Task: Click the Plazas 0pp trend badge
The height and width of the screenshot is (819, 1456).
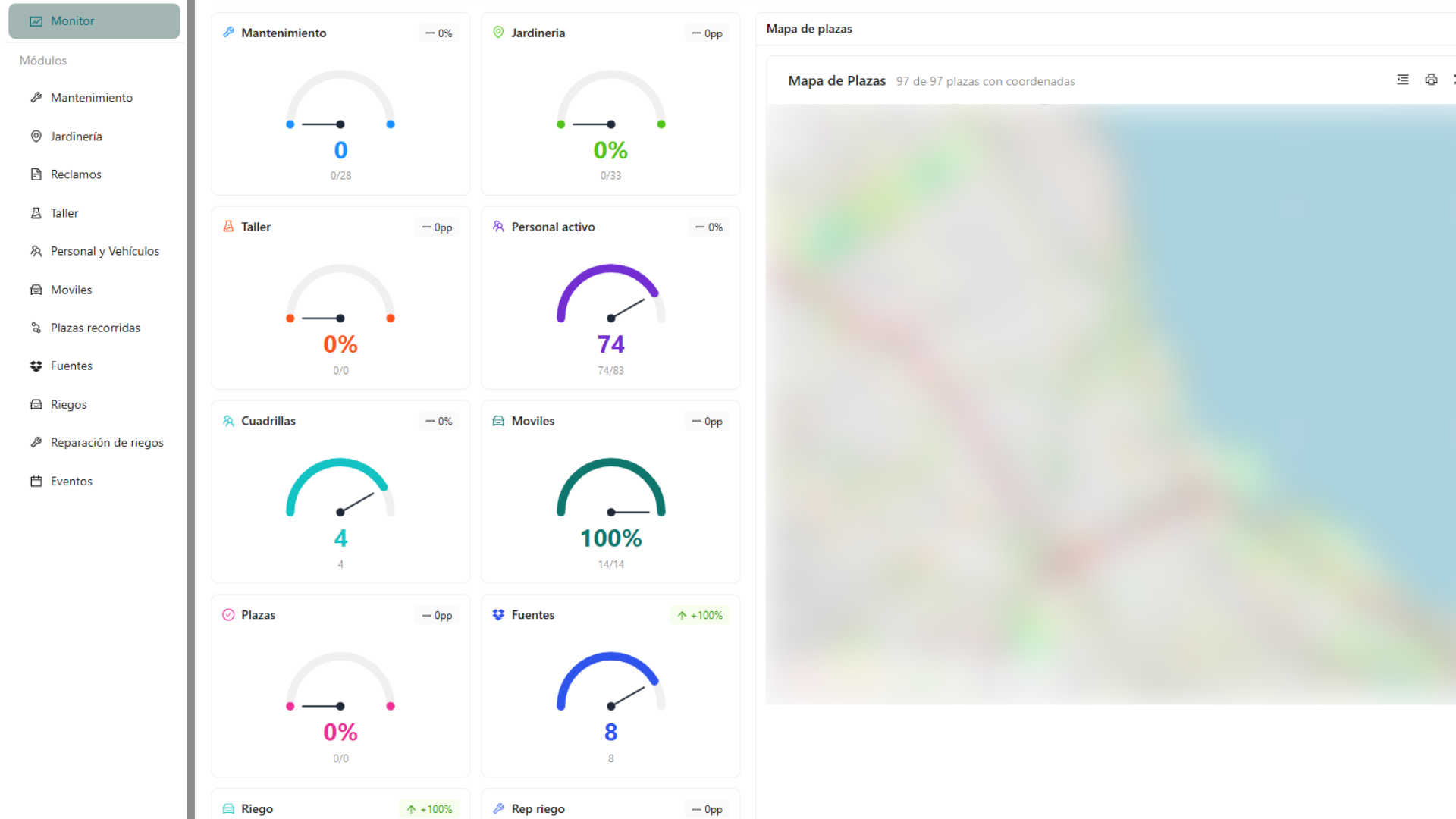Action: click(438, 616)
